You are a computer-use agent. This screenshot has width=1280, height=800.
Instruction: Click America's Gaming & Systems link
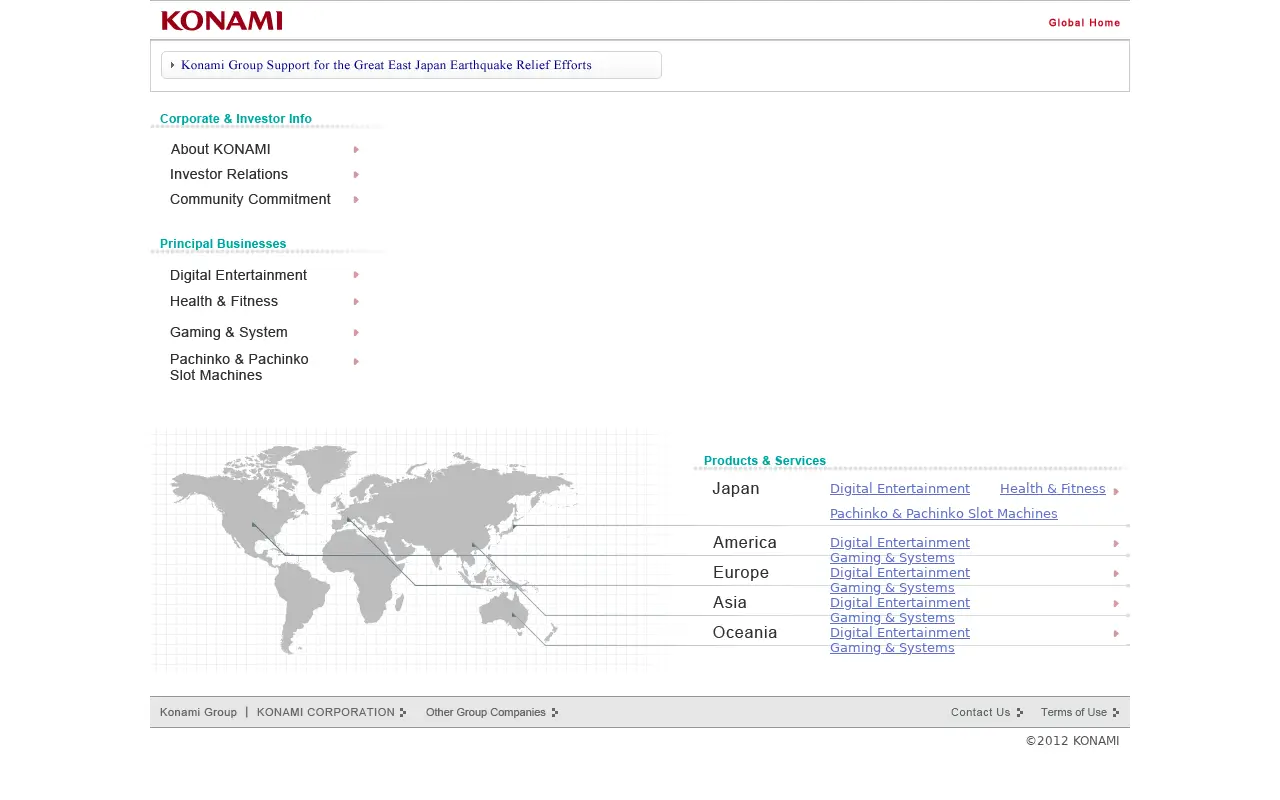[x=892, y=558]
